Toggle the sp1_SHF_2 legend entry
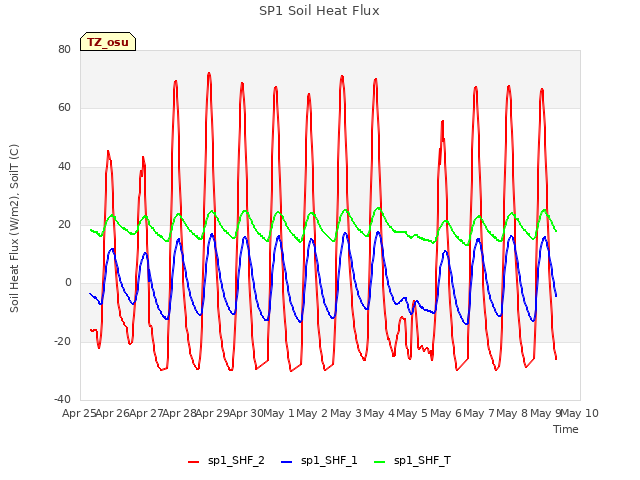Viewport: 640px width, 480px height. click(x=226, y=461)
